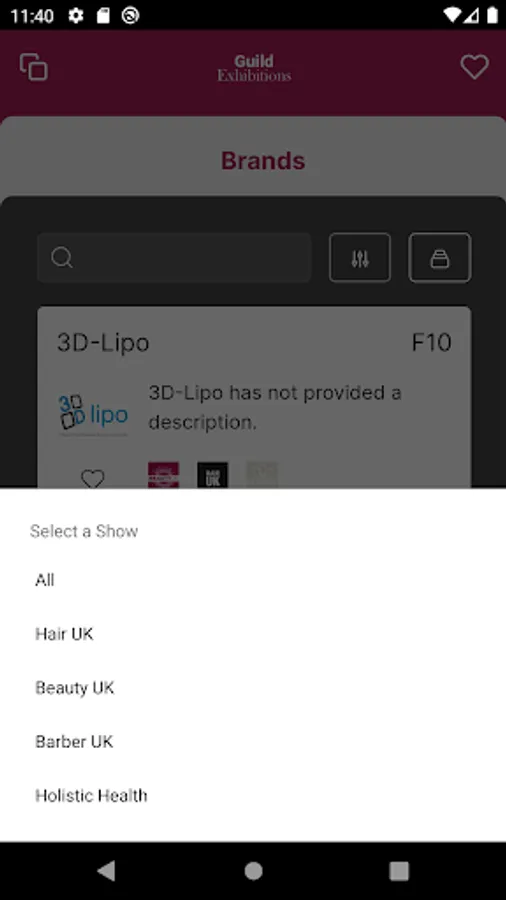This screenshot has width=506, height=900.
Task: Open favorites via header heart icon
Action: 474,67
